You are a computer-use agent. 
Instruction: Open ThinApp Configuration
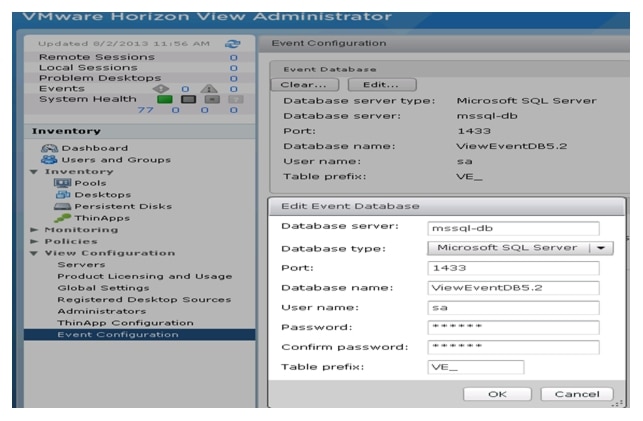[125, 323]
